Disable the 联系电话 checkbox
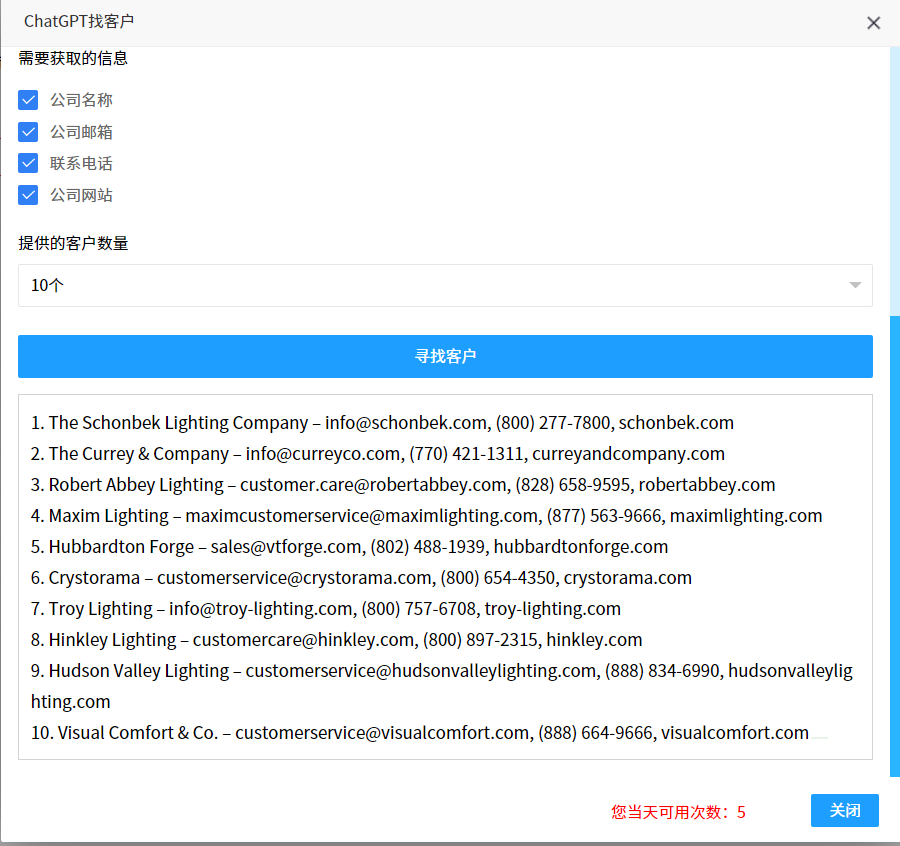The image size is (900, 846). pos(28,163)
